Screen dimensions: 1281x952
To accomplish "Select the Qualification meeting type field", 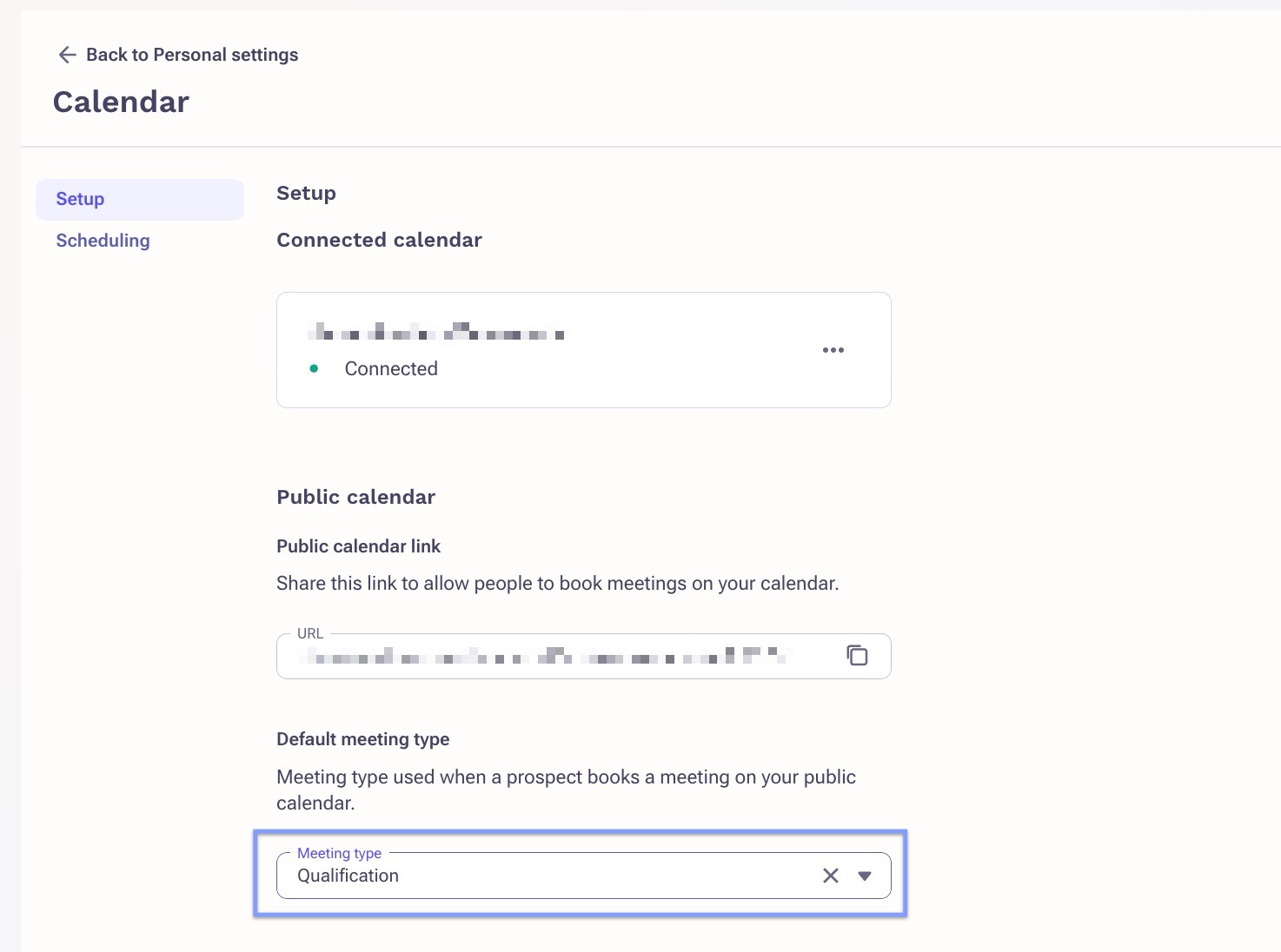I will (584, 876).
